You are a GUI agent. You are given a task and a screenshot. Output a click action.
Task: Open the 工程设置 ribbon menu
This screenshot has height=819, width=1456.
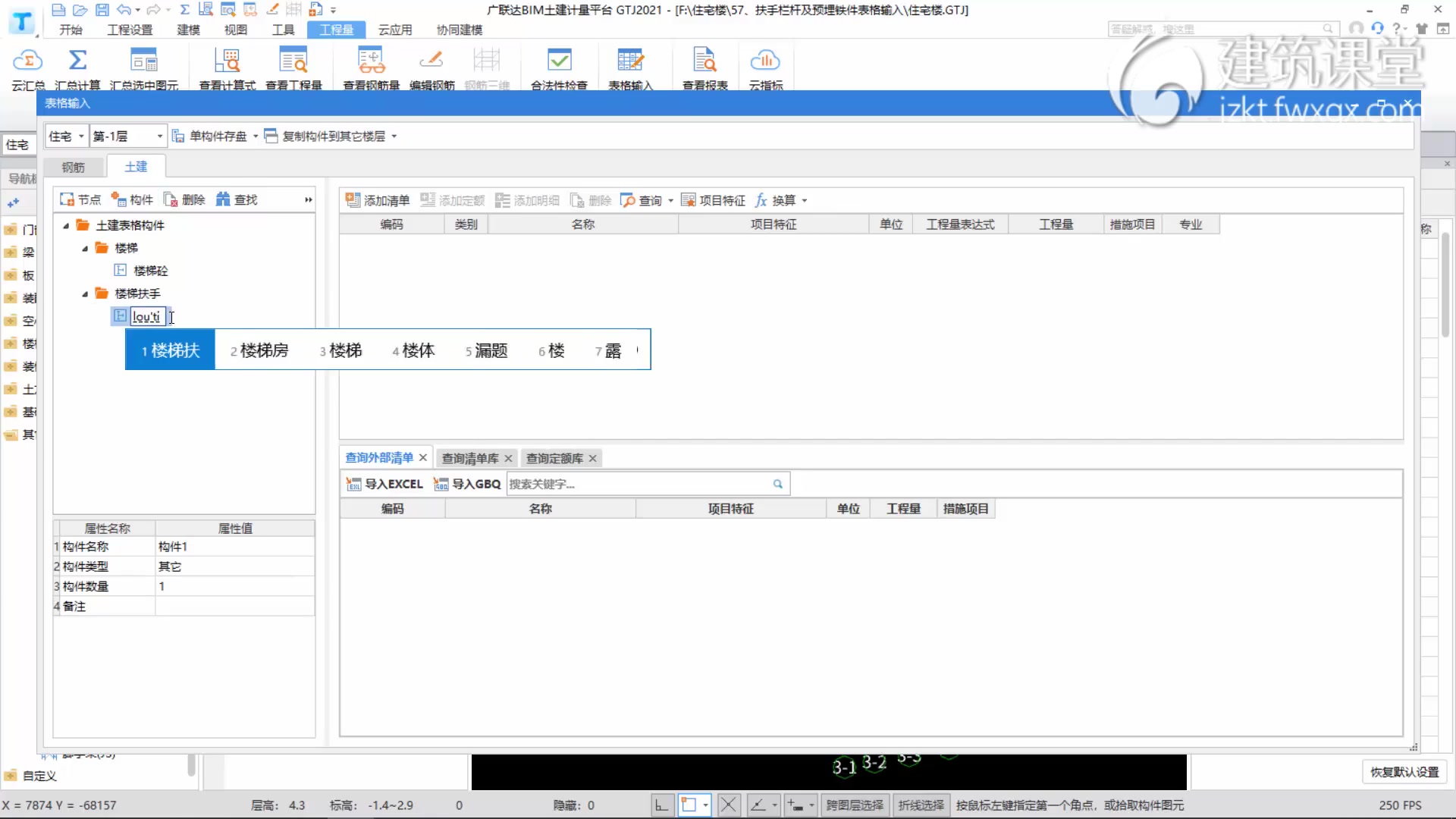point(130,30)
